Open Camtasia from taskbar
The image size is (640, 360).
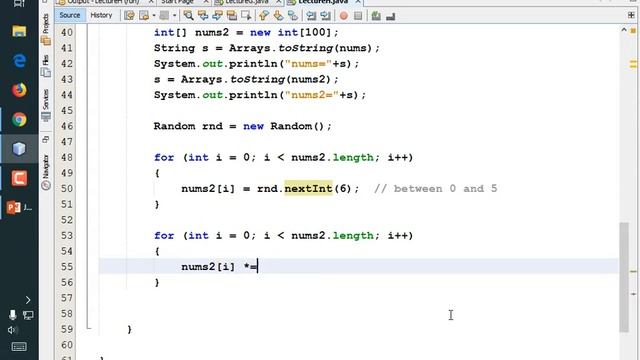[x=19, y=178]
